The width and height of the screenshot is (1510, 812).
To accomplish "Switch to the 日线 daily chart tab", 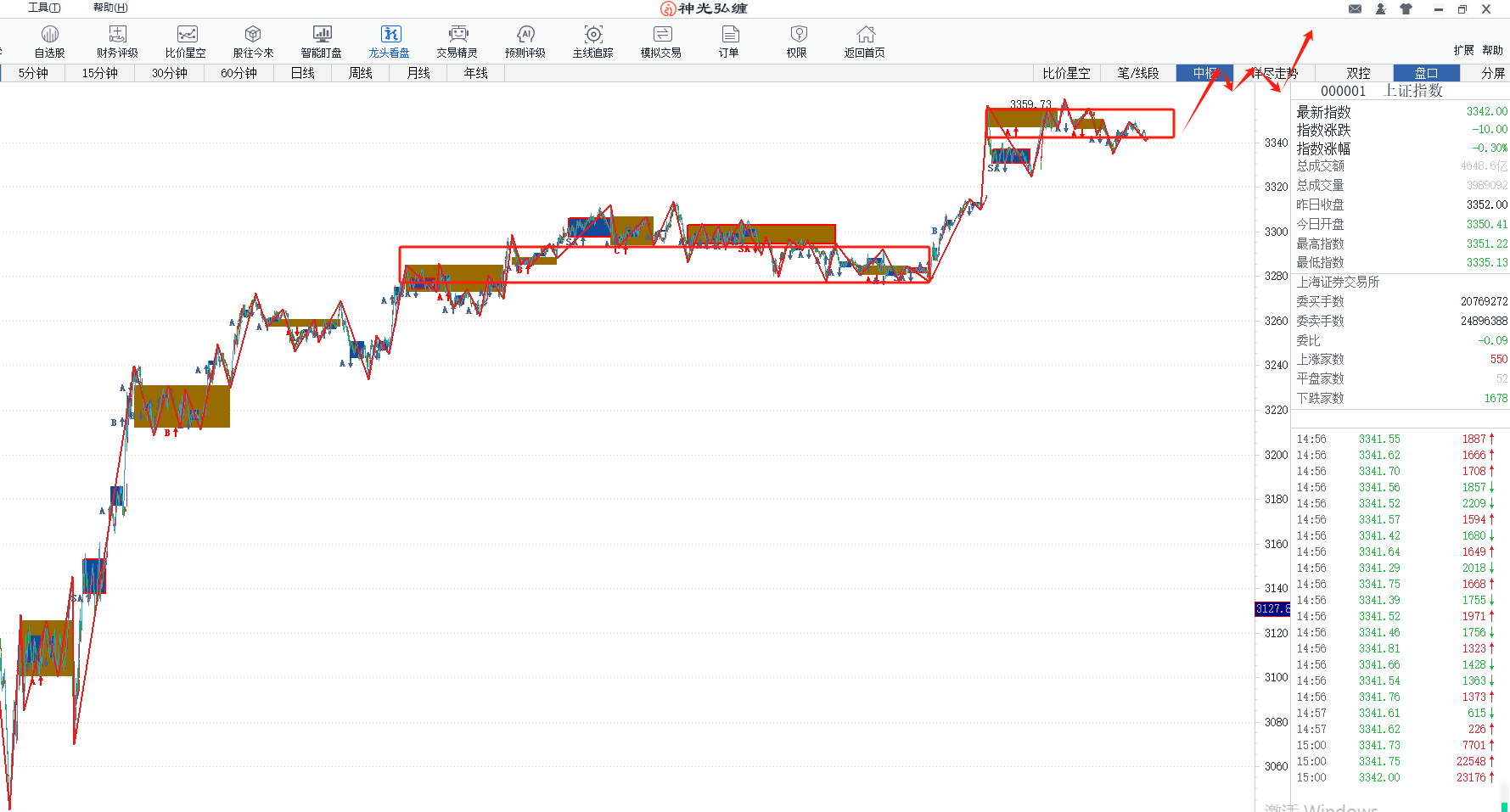I will pos(303,73).
